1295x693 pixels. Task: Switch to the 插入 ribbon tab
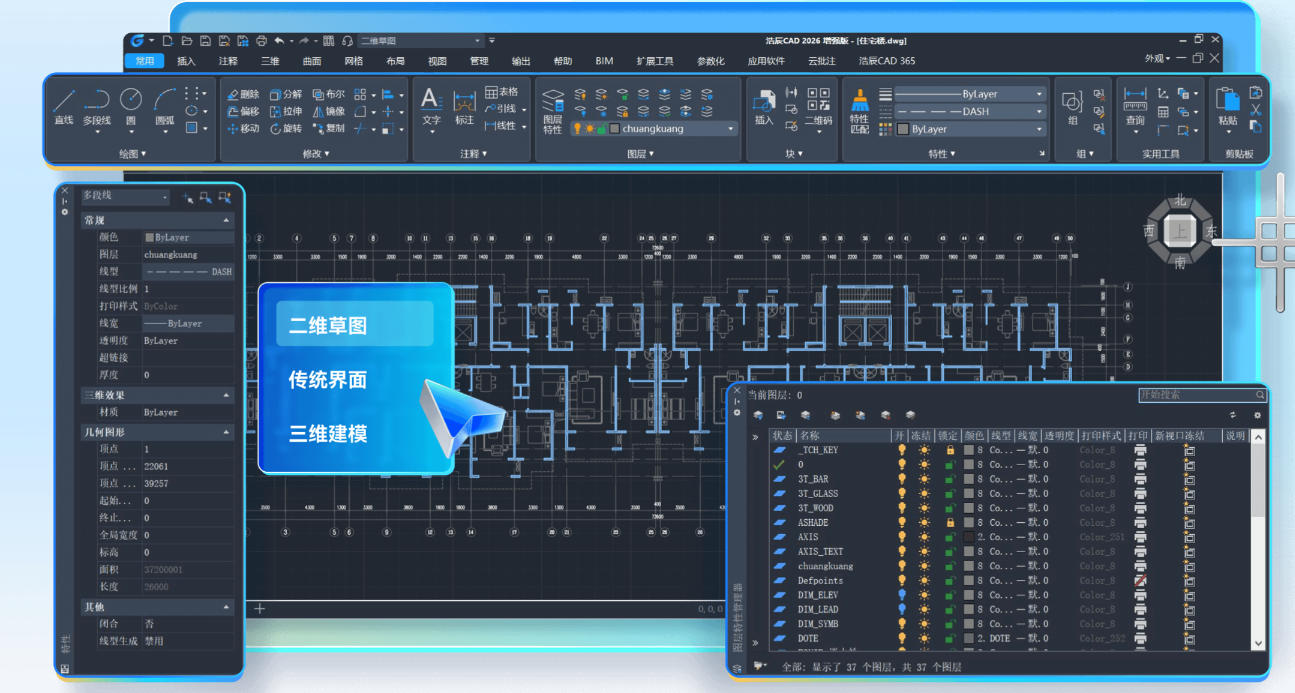click(x=186, y=61)
